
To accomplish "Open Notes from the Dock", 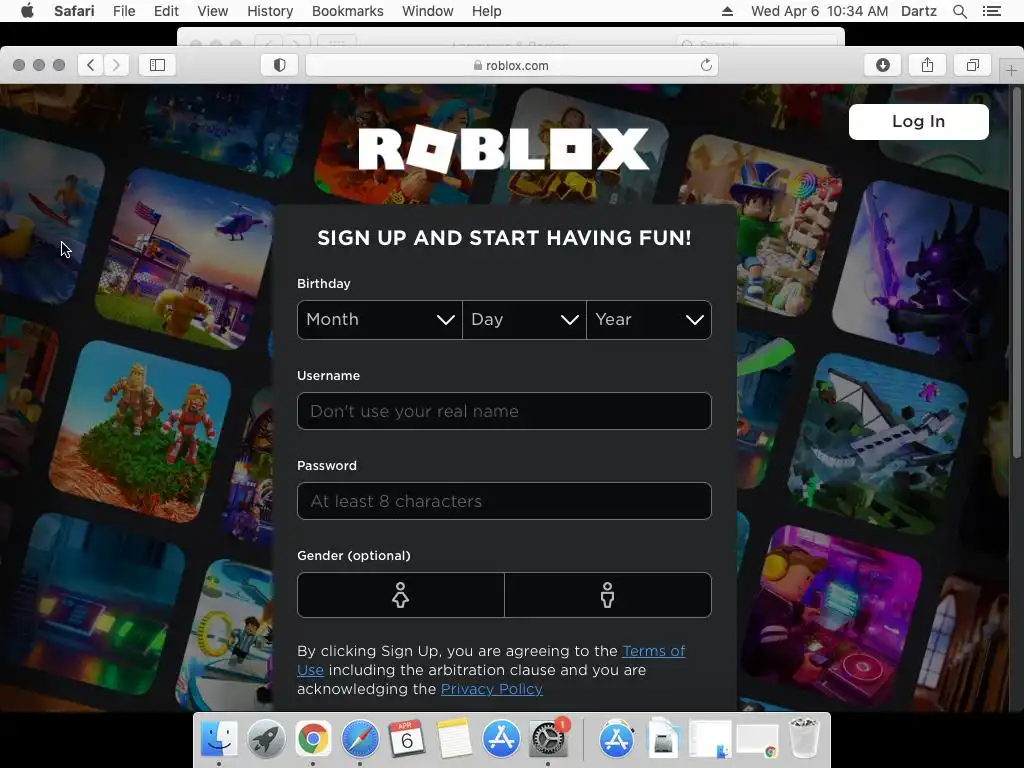I will click(454, 739).
